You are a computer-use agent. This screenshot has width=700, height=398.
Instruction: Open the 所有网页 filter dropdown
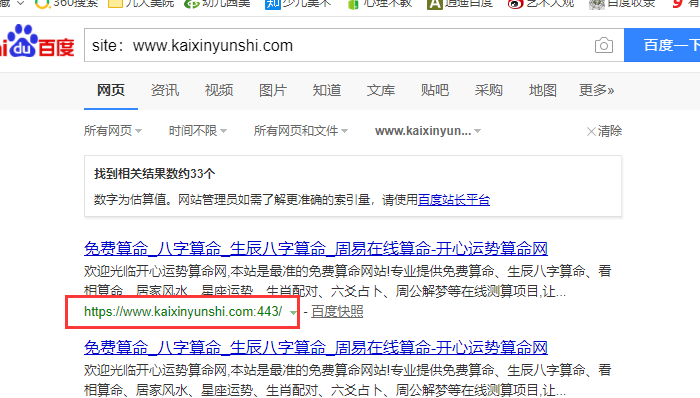pyautogui.click(x=113, y=131)
